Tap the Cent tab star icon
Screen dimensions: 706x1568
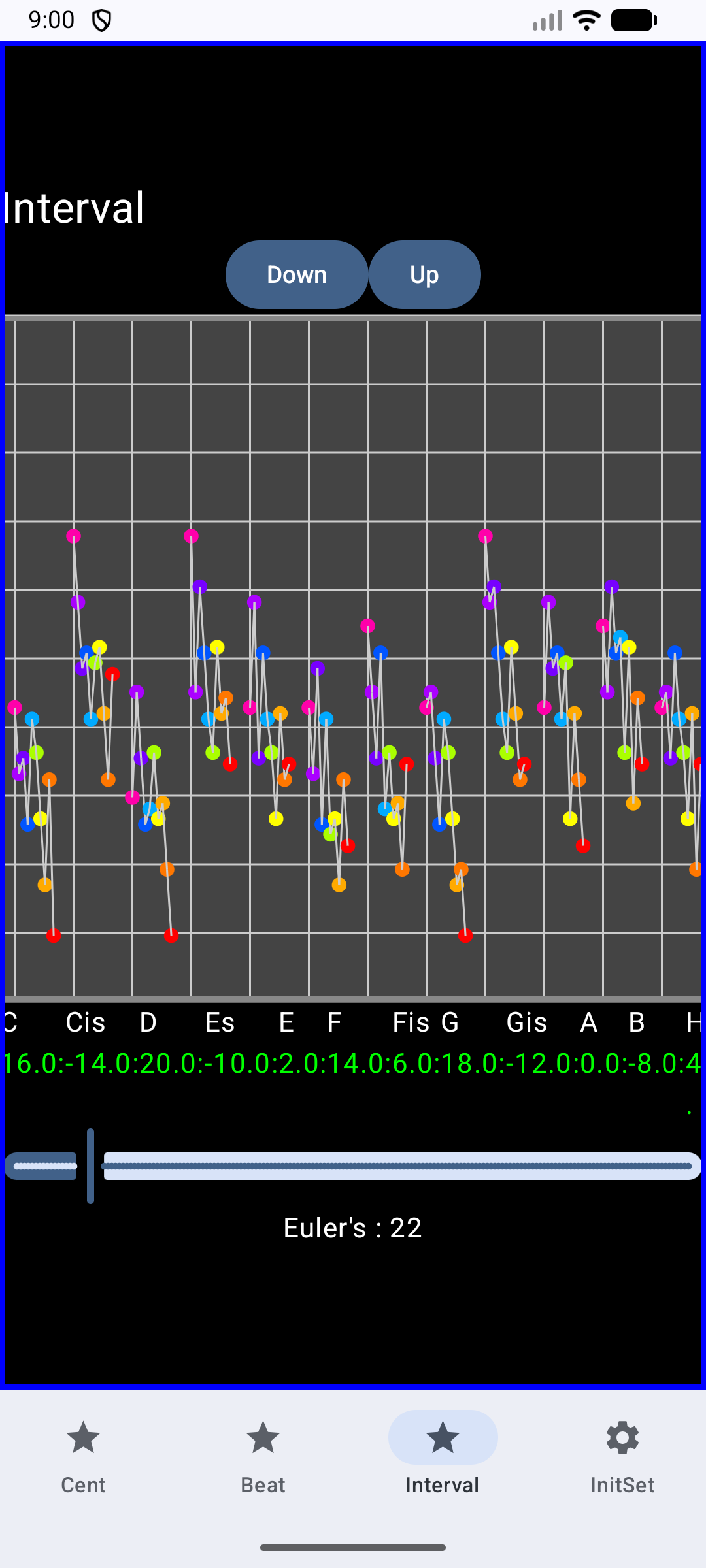point(83,1437)
